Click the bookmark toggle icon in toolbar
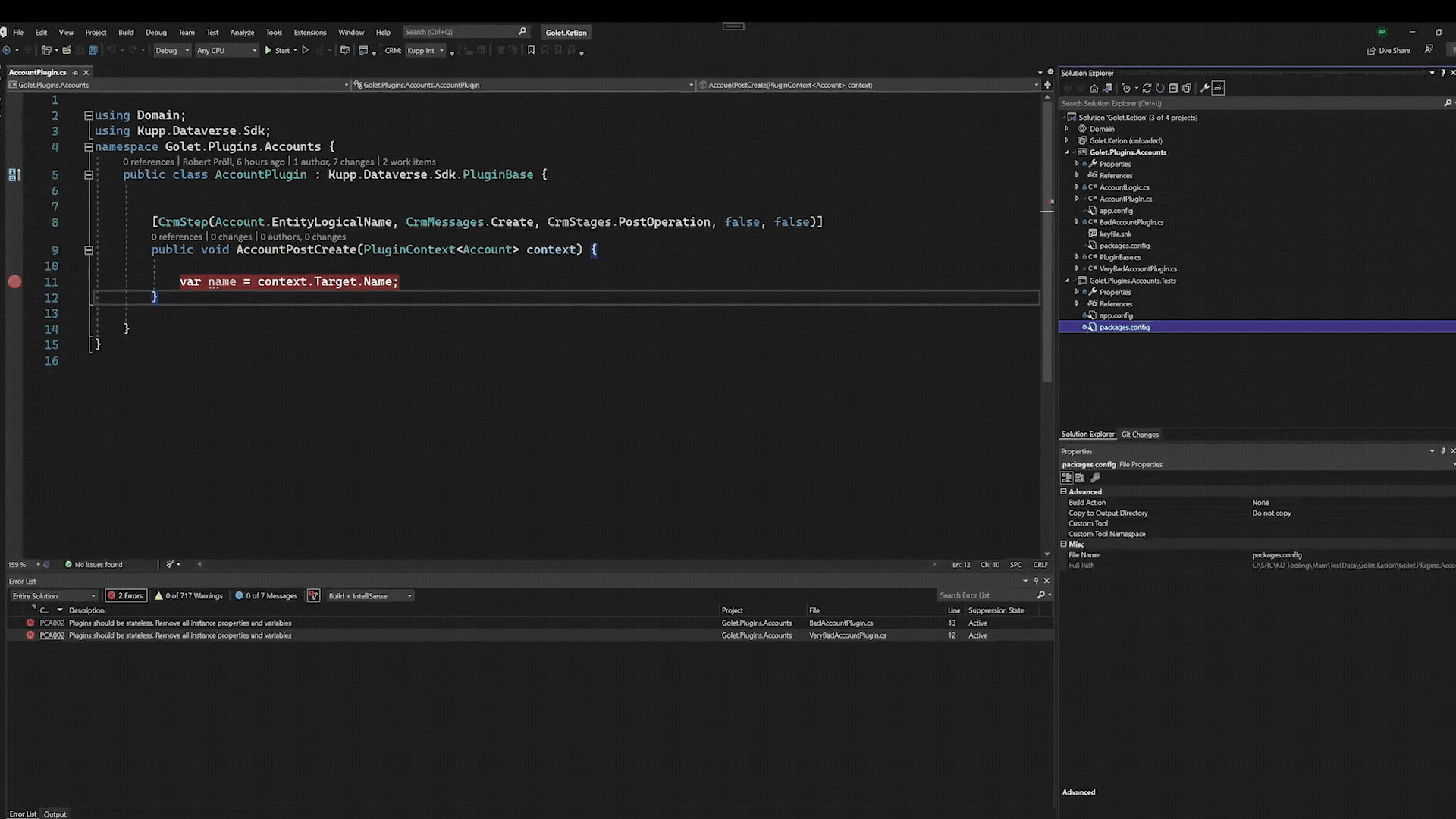 tap(531, 50)
